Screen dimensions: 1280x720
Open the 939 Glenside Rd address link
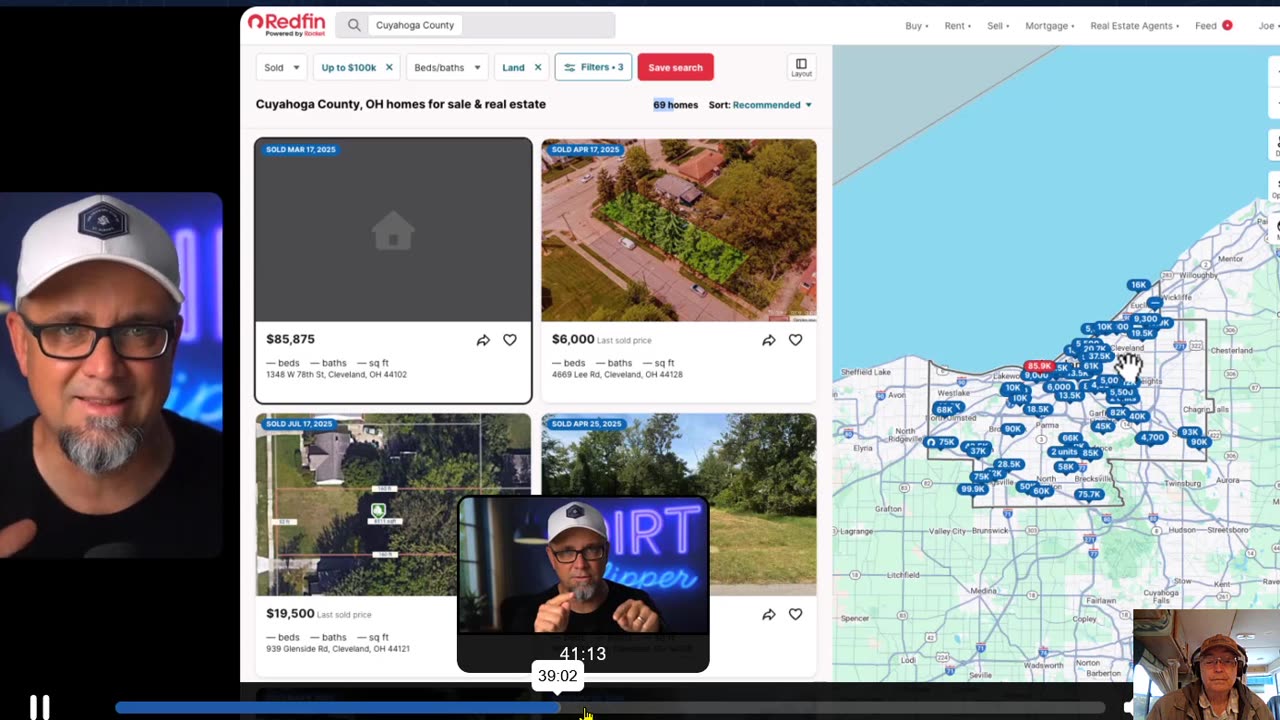338,649
